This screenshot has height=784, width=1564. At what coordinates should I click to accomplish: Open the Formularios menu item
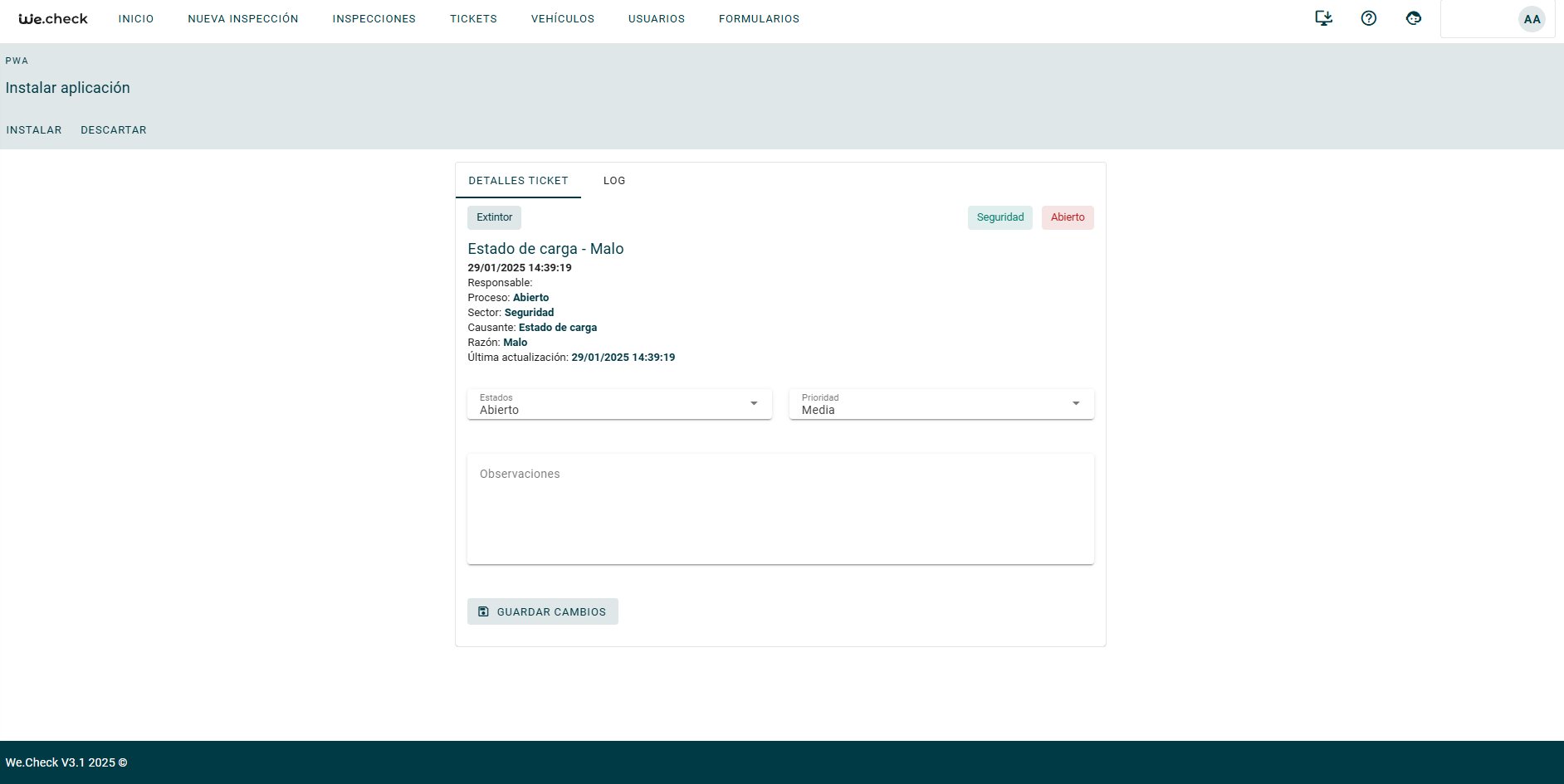tap(759, 19)
